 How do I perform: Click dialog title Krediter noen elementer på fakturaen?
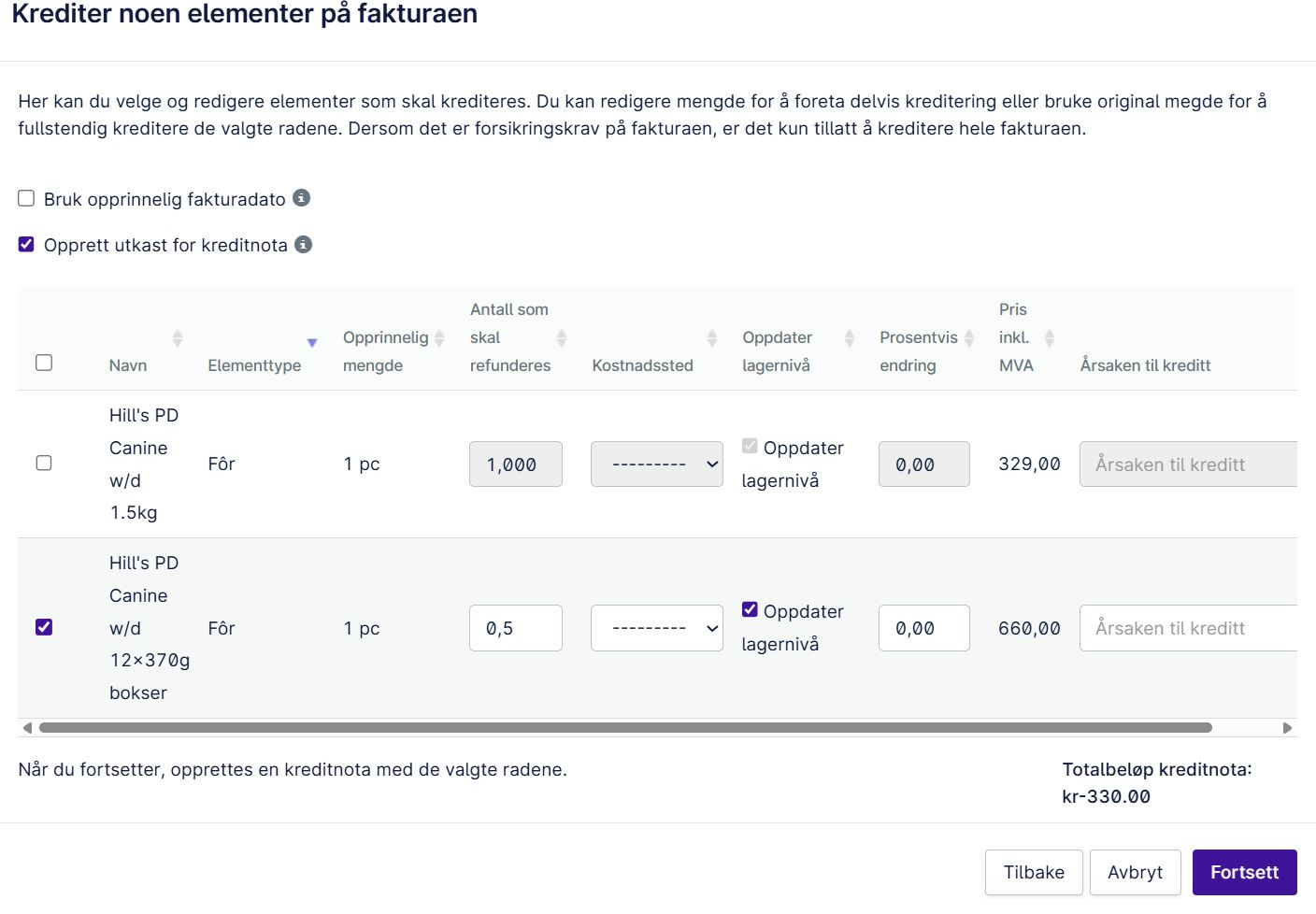pos(245,13)
